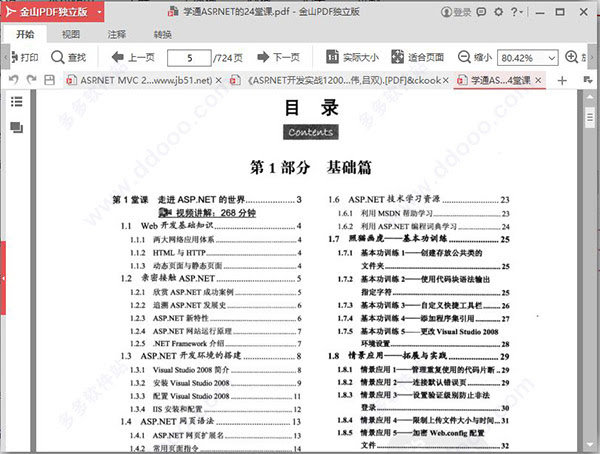The height and width of the screenshot is (454, 600).
Task: Click the zoom in magnifier icon
Action: coord(571,57)
